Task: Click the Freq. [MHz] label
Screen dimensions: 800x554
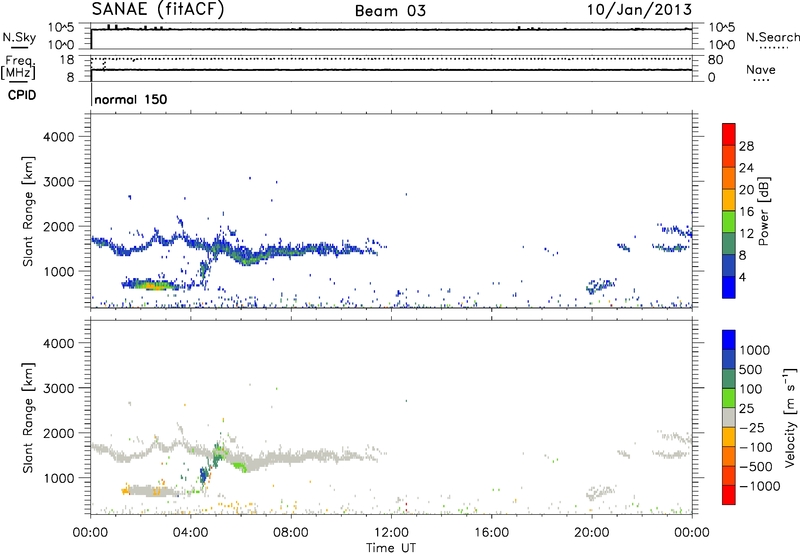Action: 20,67
